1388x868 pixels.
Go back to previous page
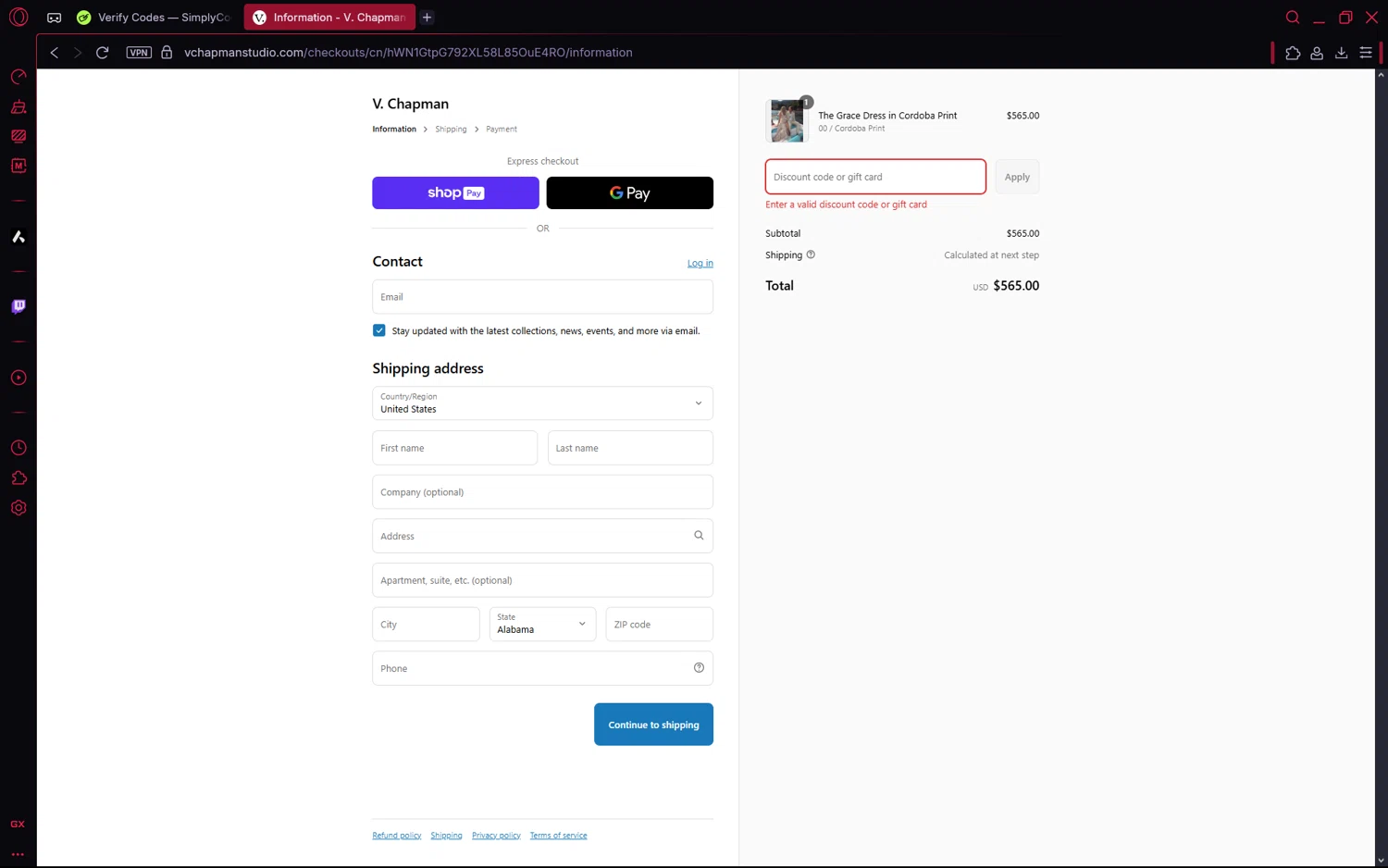pos(55,53)
